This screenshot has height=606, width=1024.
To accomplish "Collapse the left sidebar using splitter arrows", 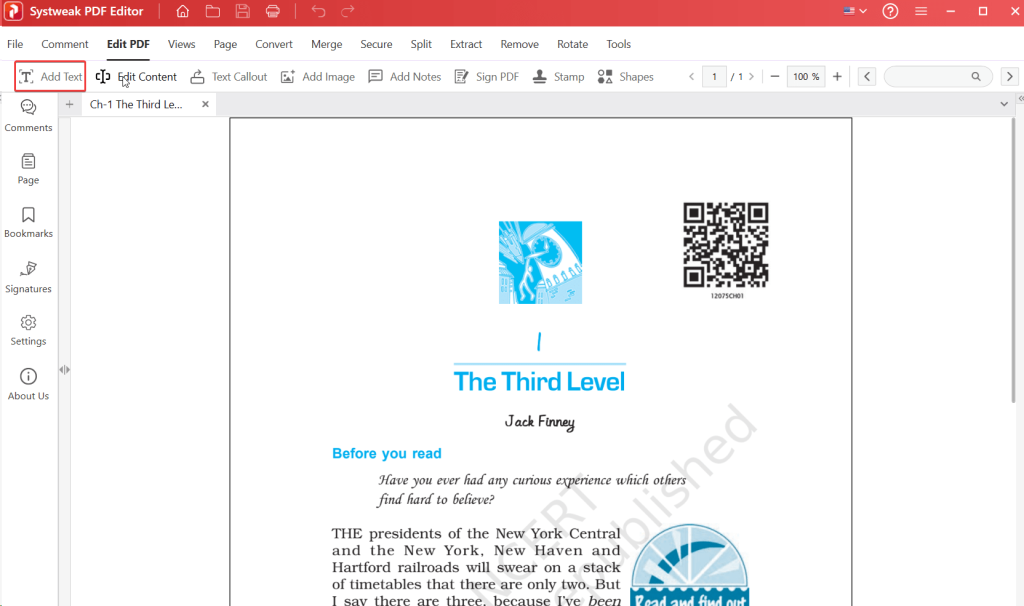I will pyautogui.click(x=64, y=369).
